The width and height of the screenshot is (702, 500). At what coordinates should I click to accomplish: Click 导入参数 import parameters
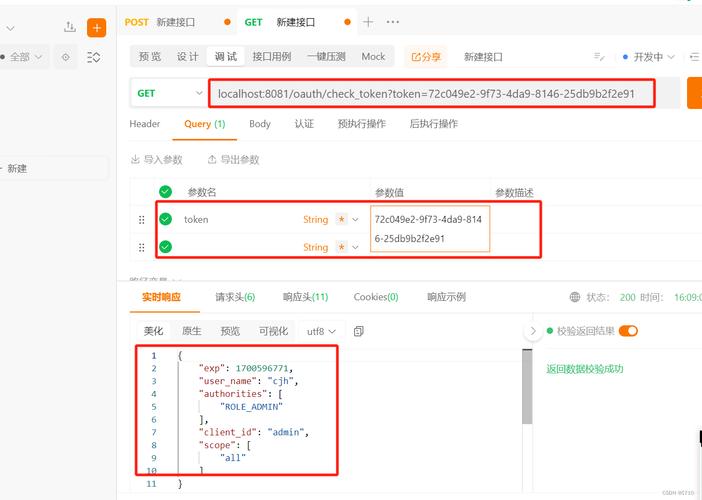[157, 160]
